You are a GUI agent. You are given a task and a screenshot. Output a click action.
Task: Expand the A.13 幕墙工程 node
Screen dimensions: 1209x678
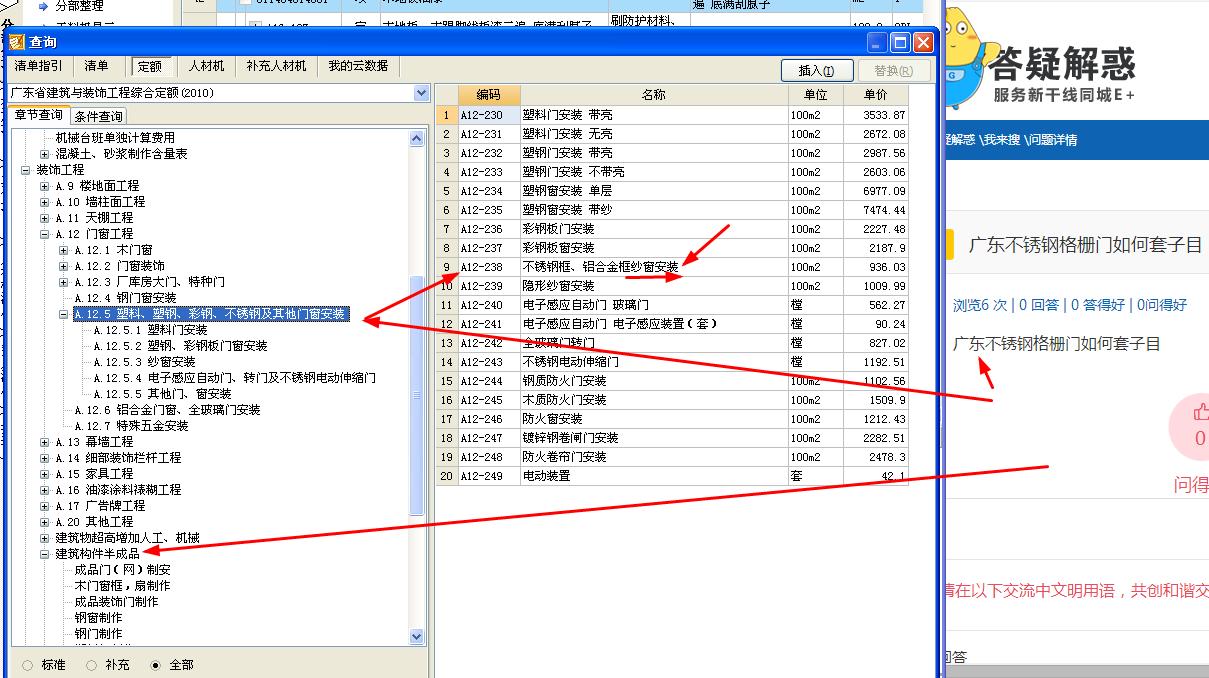[44, 442]
